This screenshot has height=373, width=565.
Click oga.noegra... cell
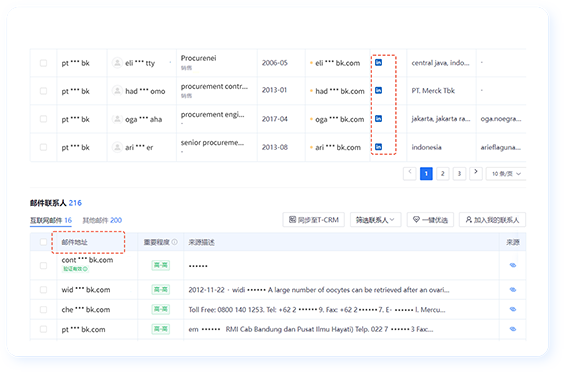[x=501, y=119]
